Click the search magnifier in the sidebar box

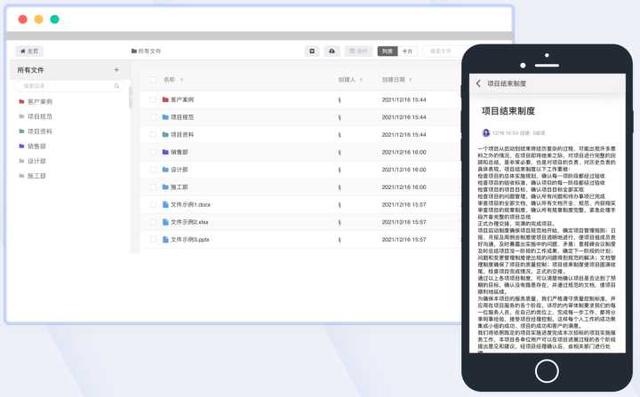(117, 86)
